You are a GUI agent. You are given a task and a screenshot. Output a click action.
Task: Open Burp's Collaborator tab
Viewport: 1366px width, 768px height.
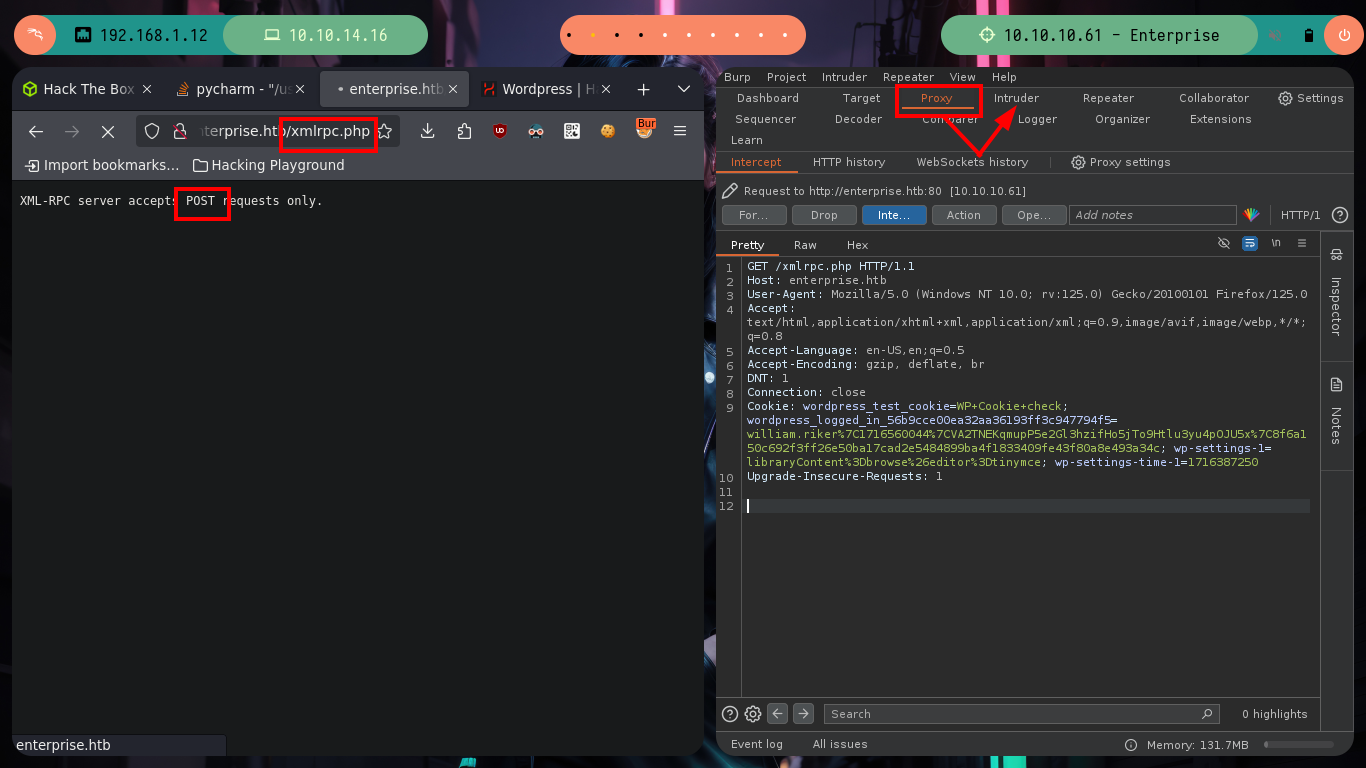click(x=1214, y=98)
